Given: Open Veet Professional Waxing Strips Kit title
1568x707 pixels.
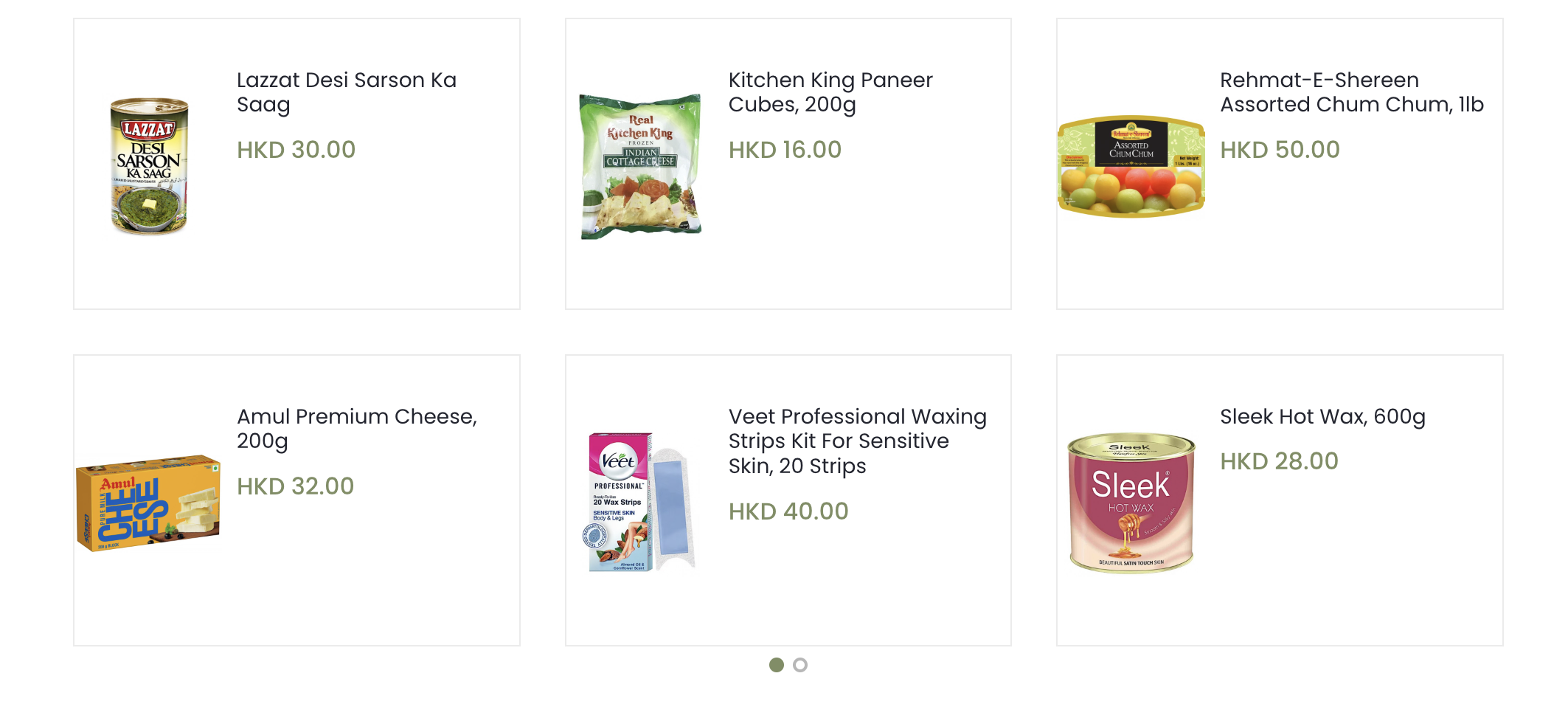Looking at the screenshot, I should (x=857, y=441).
